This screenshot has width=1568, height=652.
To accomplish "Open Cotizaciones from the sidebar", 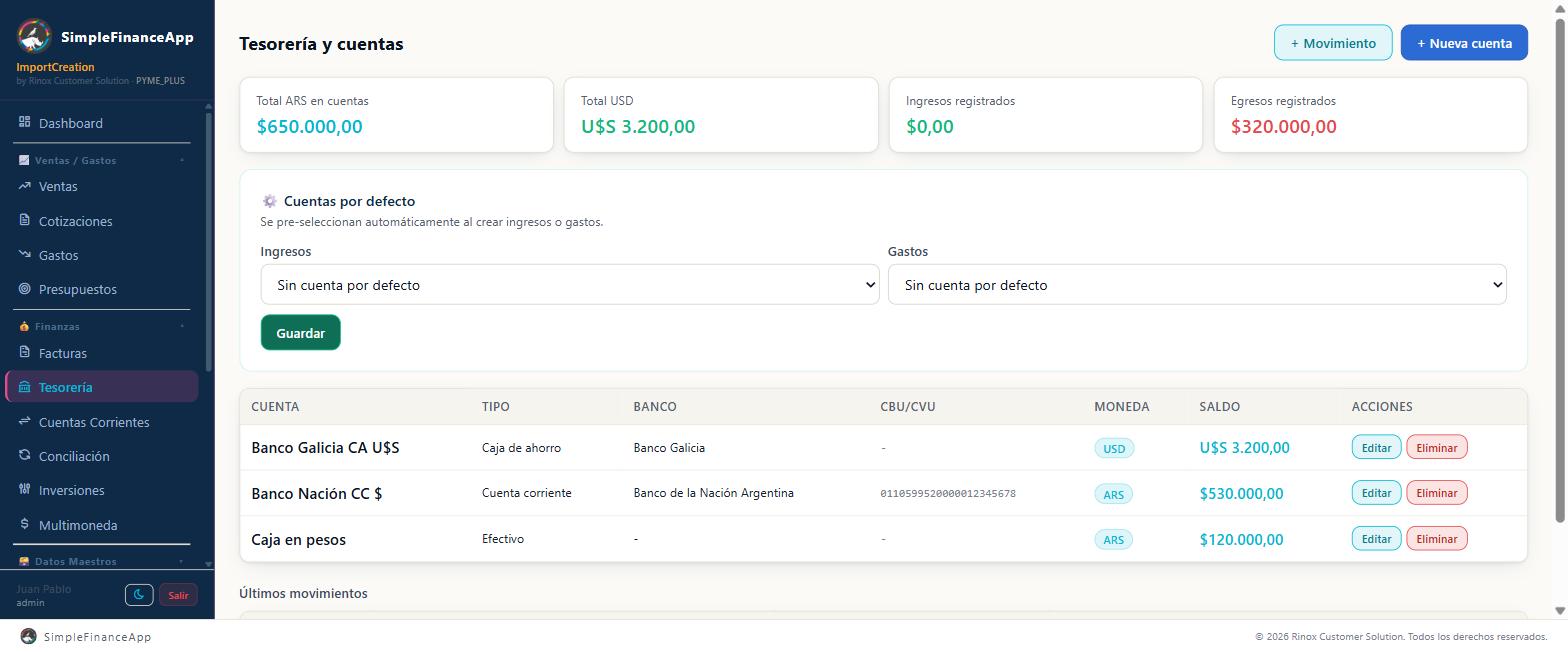I will [102, 221].
